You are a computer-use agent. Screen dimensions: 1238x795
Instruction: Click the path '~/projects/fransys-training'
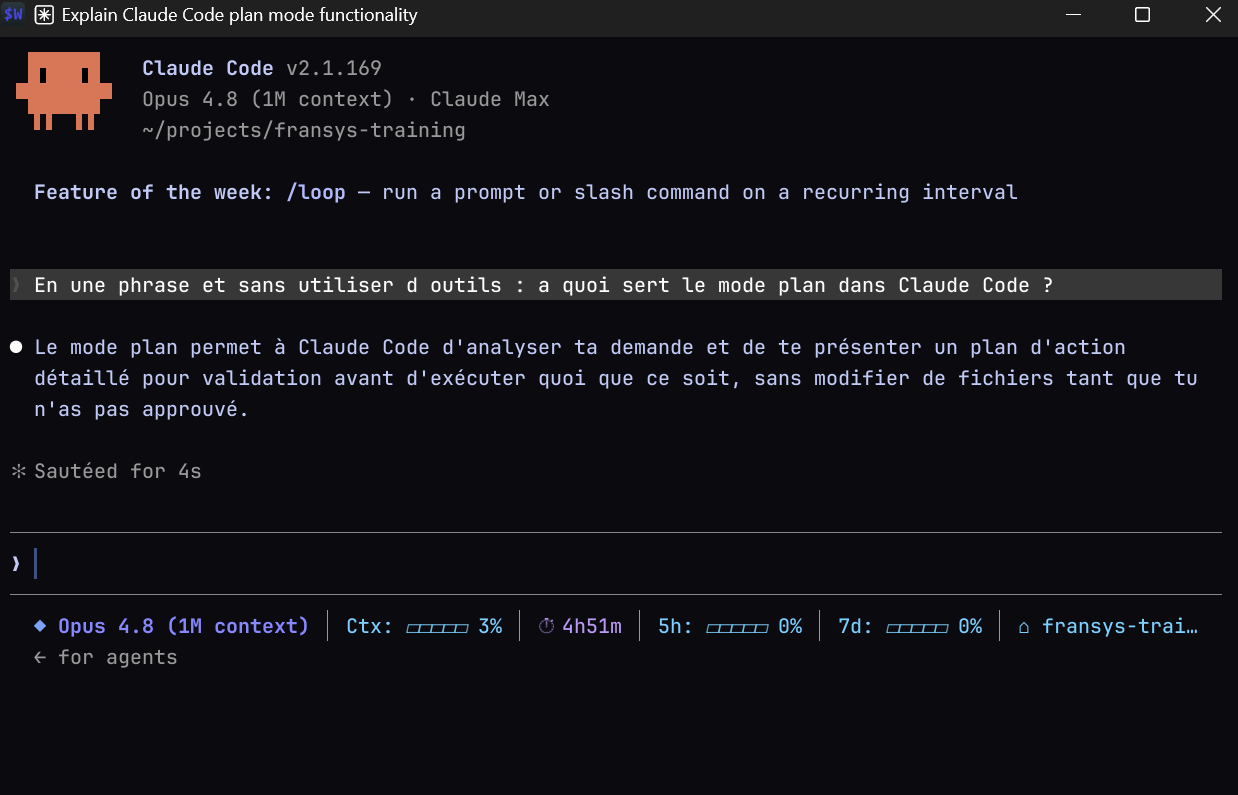click(304, 130)
